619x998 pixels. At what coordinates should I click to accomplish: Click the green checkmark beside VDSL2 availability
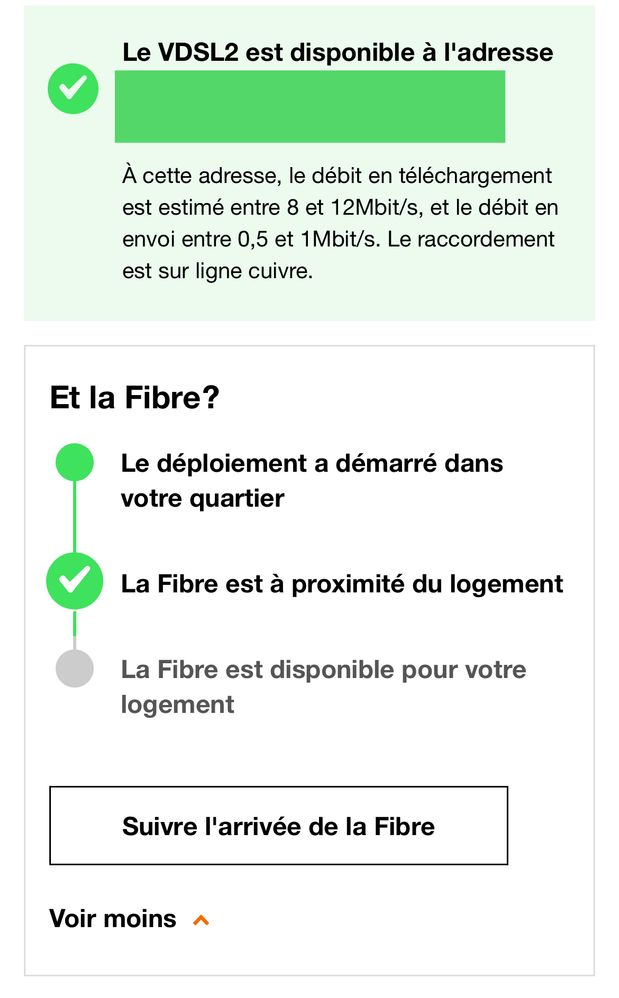(73, 90)
